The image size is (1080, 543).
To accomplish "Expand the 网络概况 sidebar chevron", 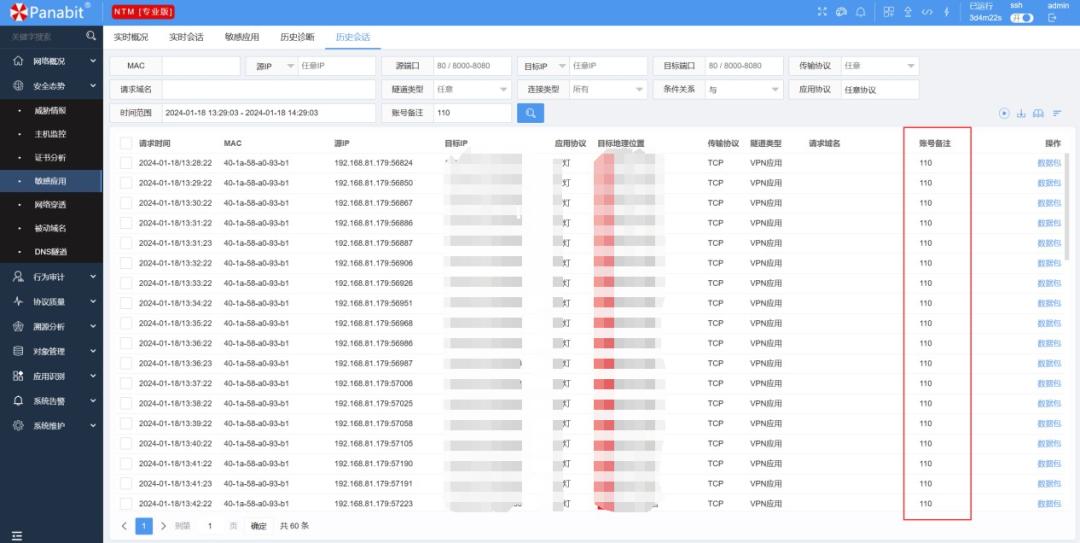I will 93,61.
